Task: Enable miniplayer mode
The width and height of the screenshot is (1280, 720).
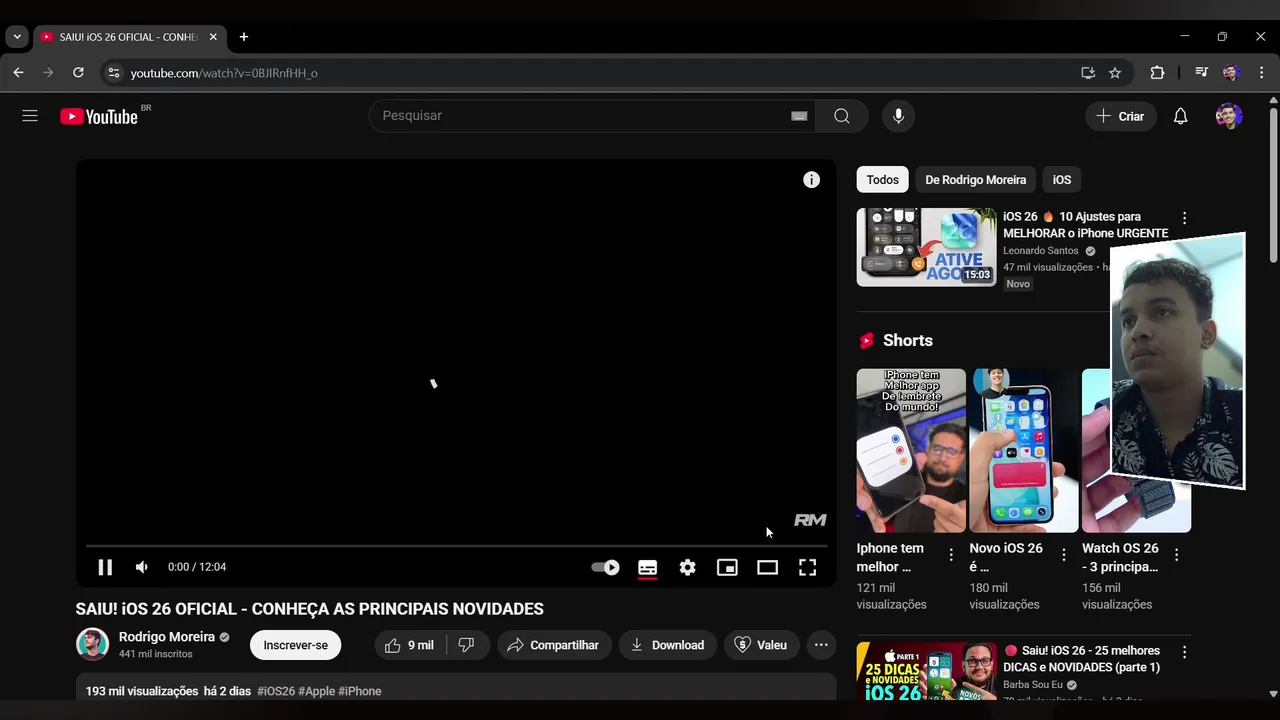Action: point(727,567)
